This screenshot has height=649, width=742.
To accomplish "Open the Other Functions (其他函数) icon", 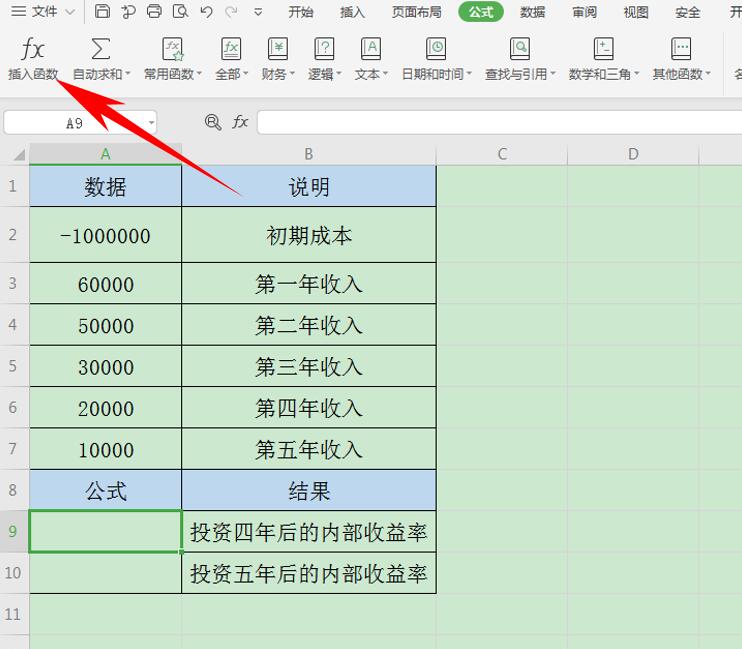I will pyautogui.click(x=681, y=49).
